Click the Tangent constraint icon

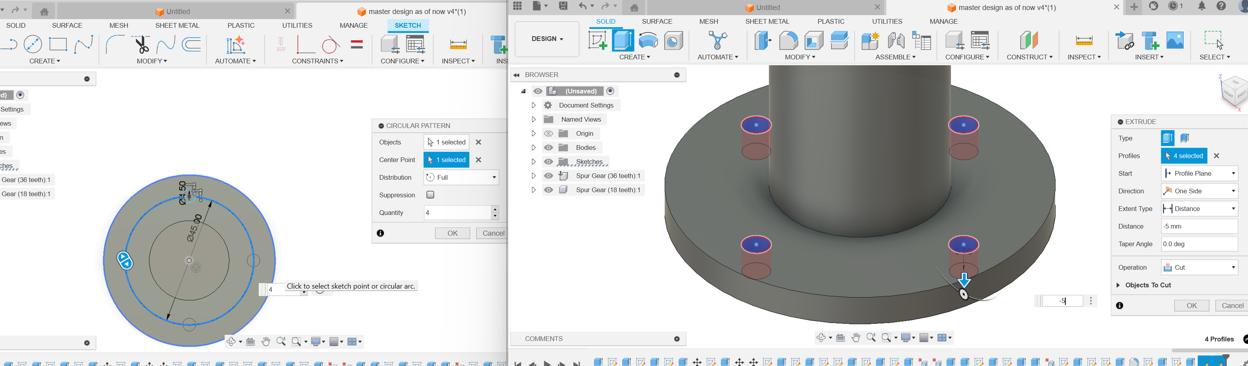coord(331,45)
